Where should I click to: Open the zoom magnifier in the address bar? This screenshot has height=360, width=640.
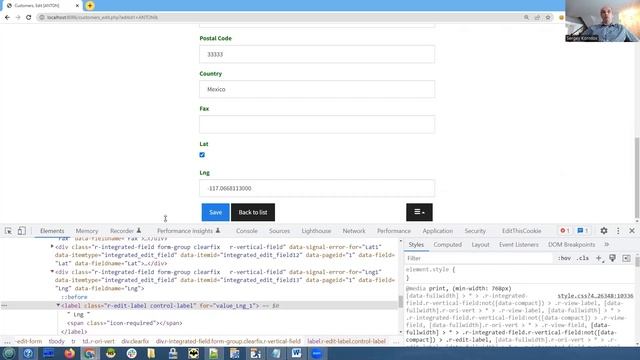pyautogui.click(x=527, y=18)
